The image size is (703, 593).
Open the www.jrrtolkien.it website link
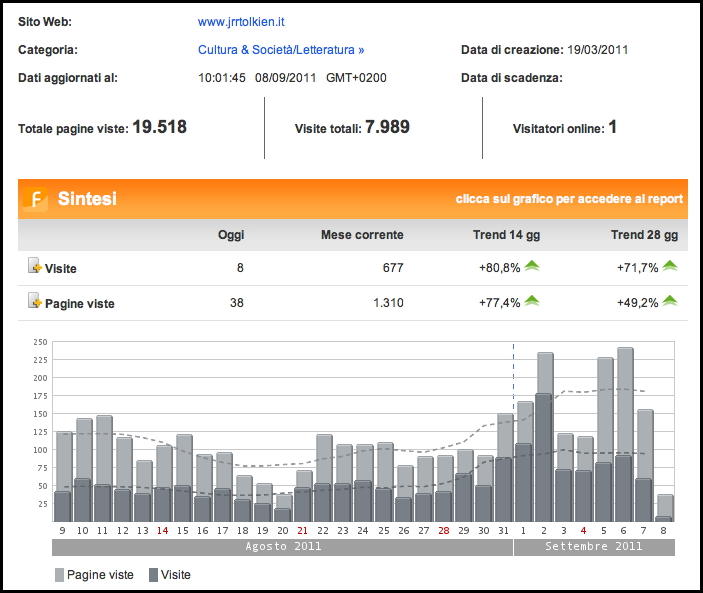pos(243,22)
